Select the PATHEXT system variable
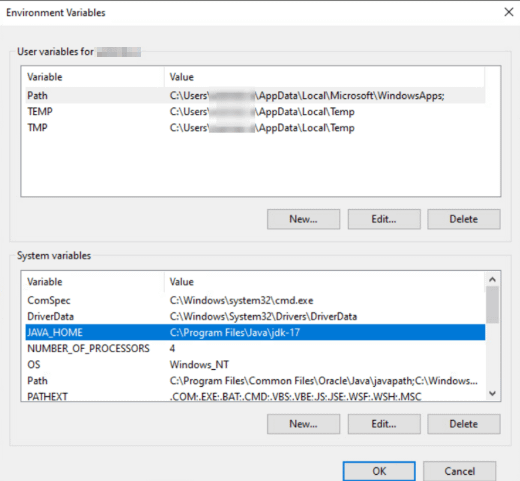 click(255, 395)
